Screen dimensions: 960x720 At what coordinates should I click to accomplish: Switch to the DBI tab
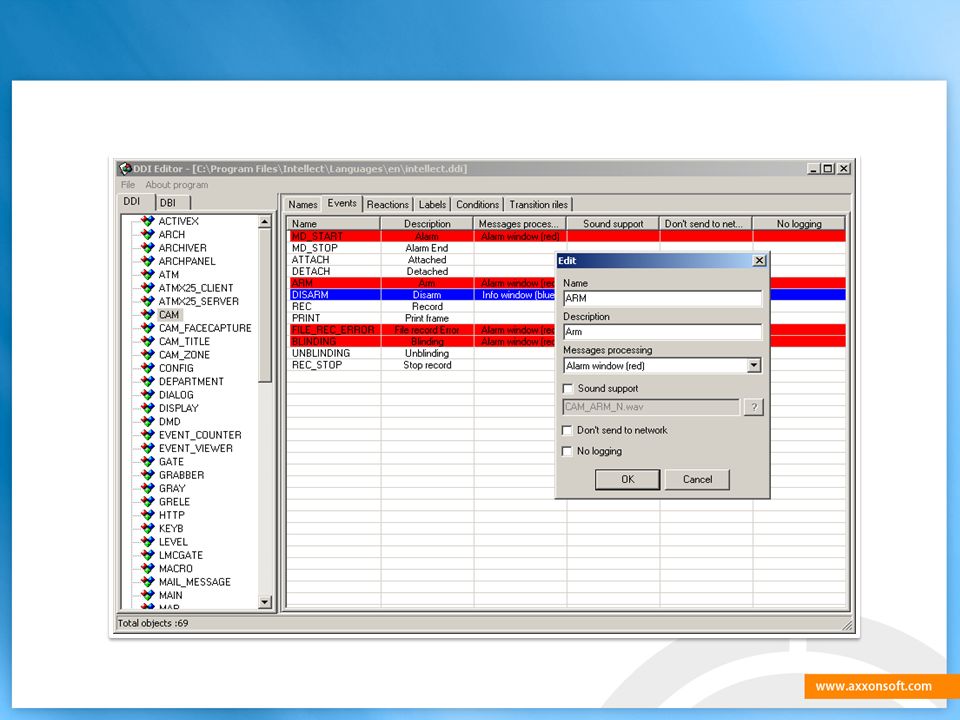tap(168, 203)
